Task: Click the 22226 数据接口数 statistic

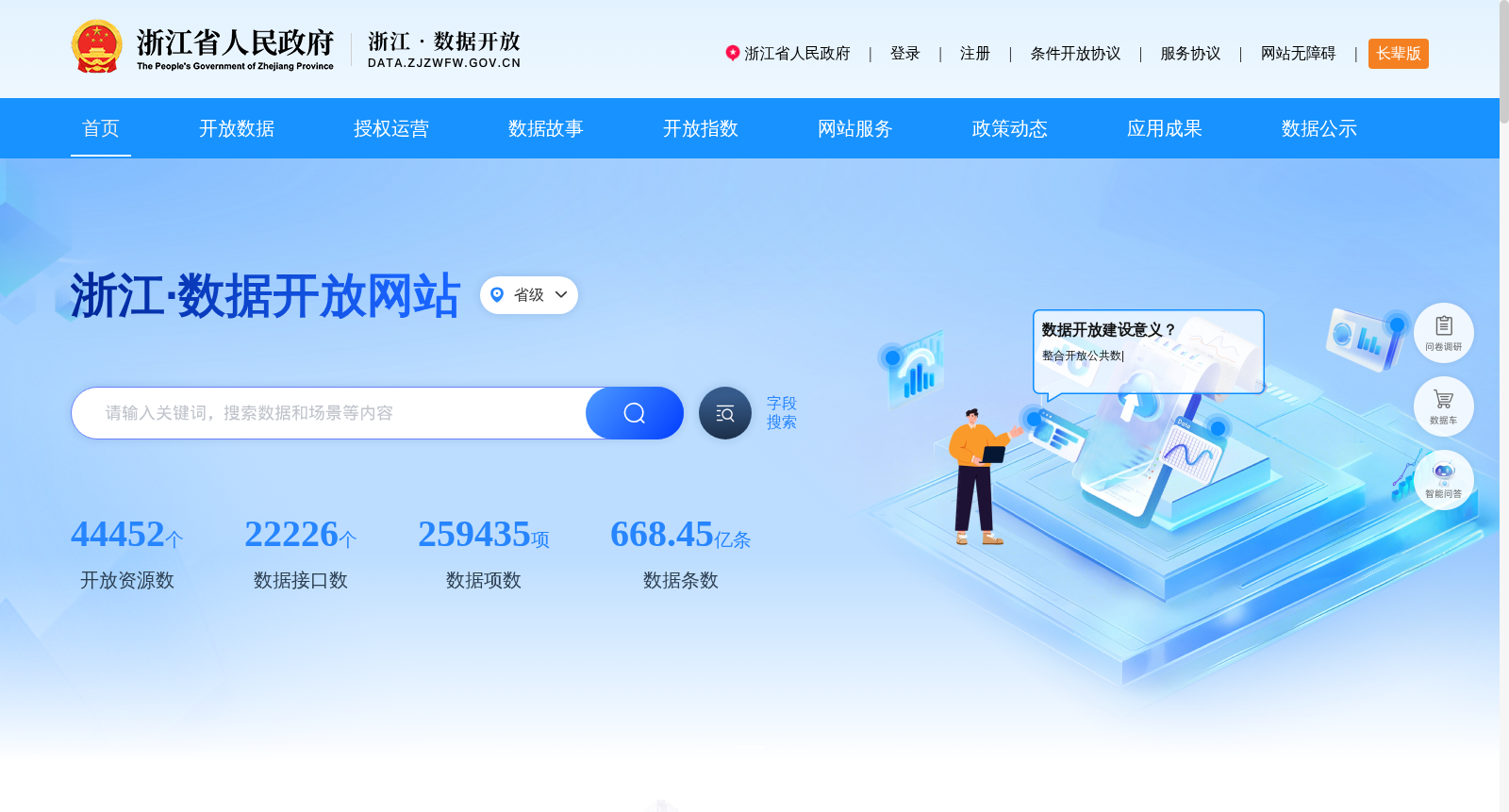Action: coord(301,554)
